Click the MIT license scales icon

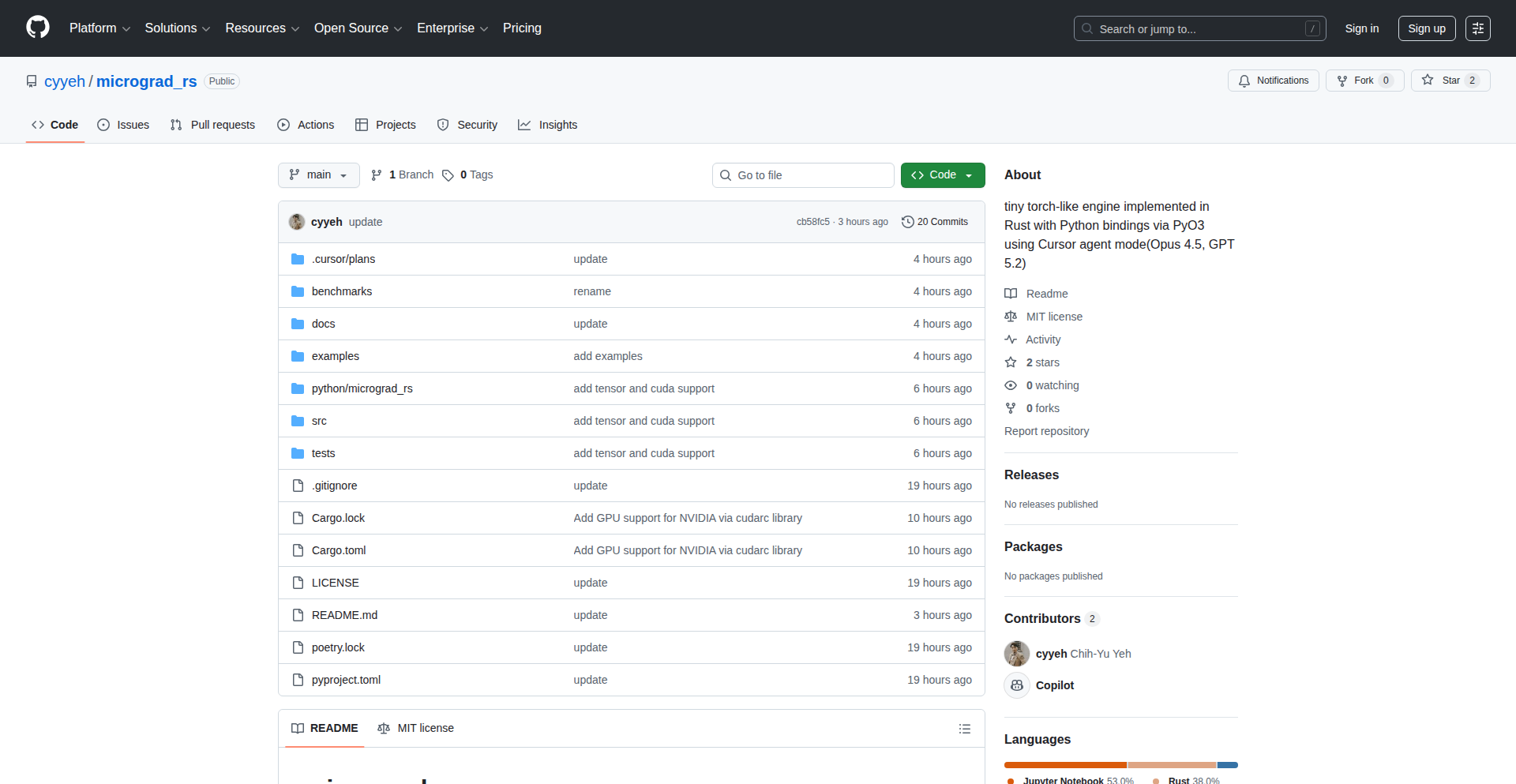1011,316
